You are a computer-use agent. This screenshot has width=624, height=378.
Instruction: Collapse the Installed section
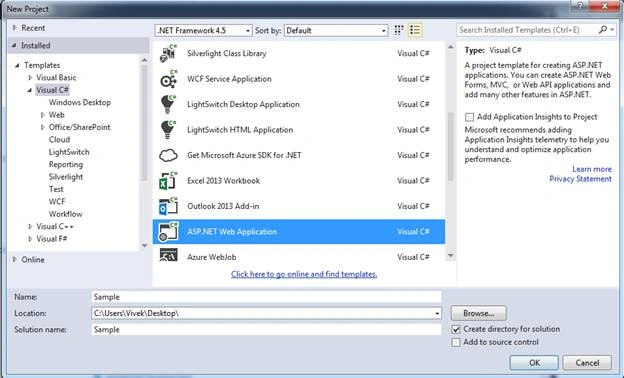tap(14, 45)
